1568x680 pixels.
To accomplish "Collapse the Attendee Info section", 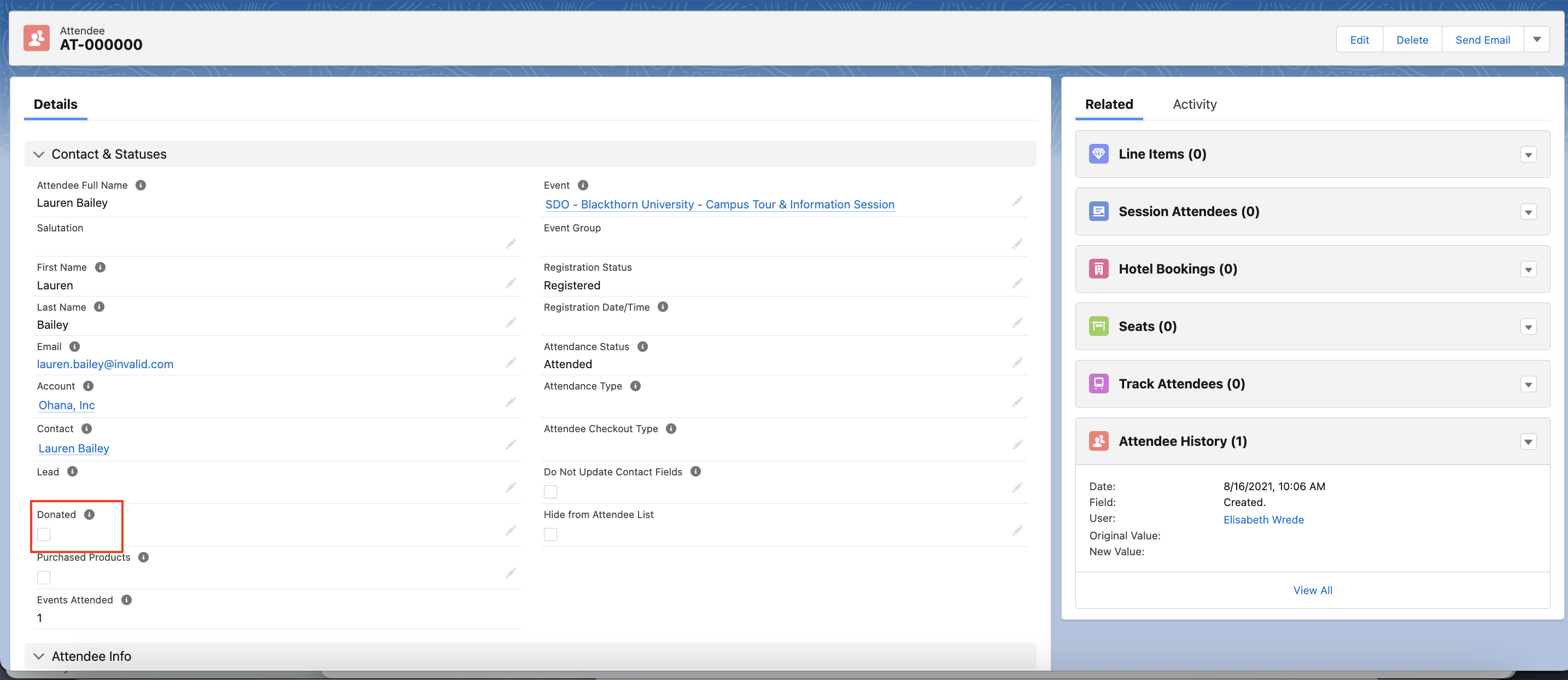I will (x=39, y=656).
